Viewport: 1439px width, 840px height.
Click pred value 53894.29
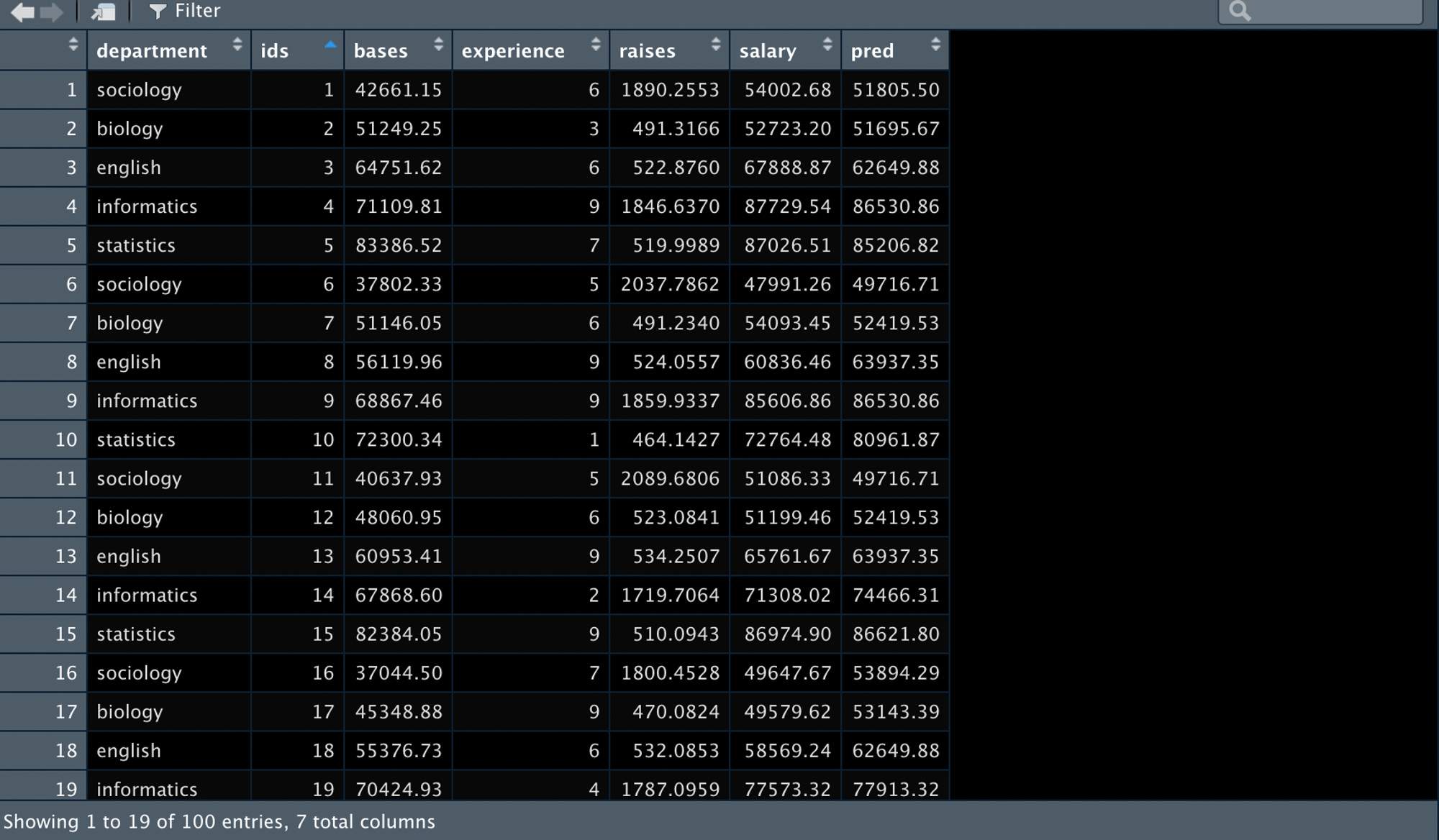coord(895,672)
